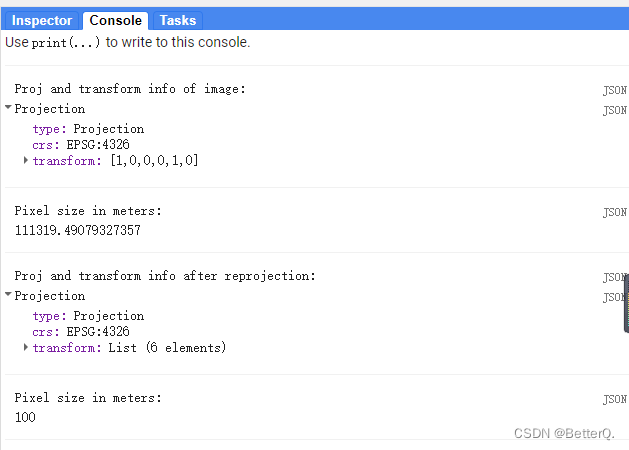Collapse the first Projection object
The image size is (629, 450).
tap(9, 108)
